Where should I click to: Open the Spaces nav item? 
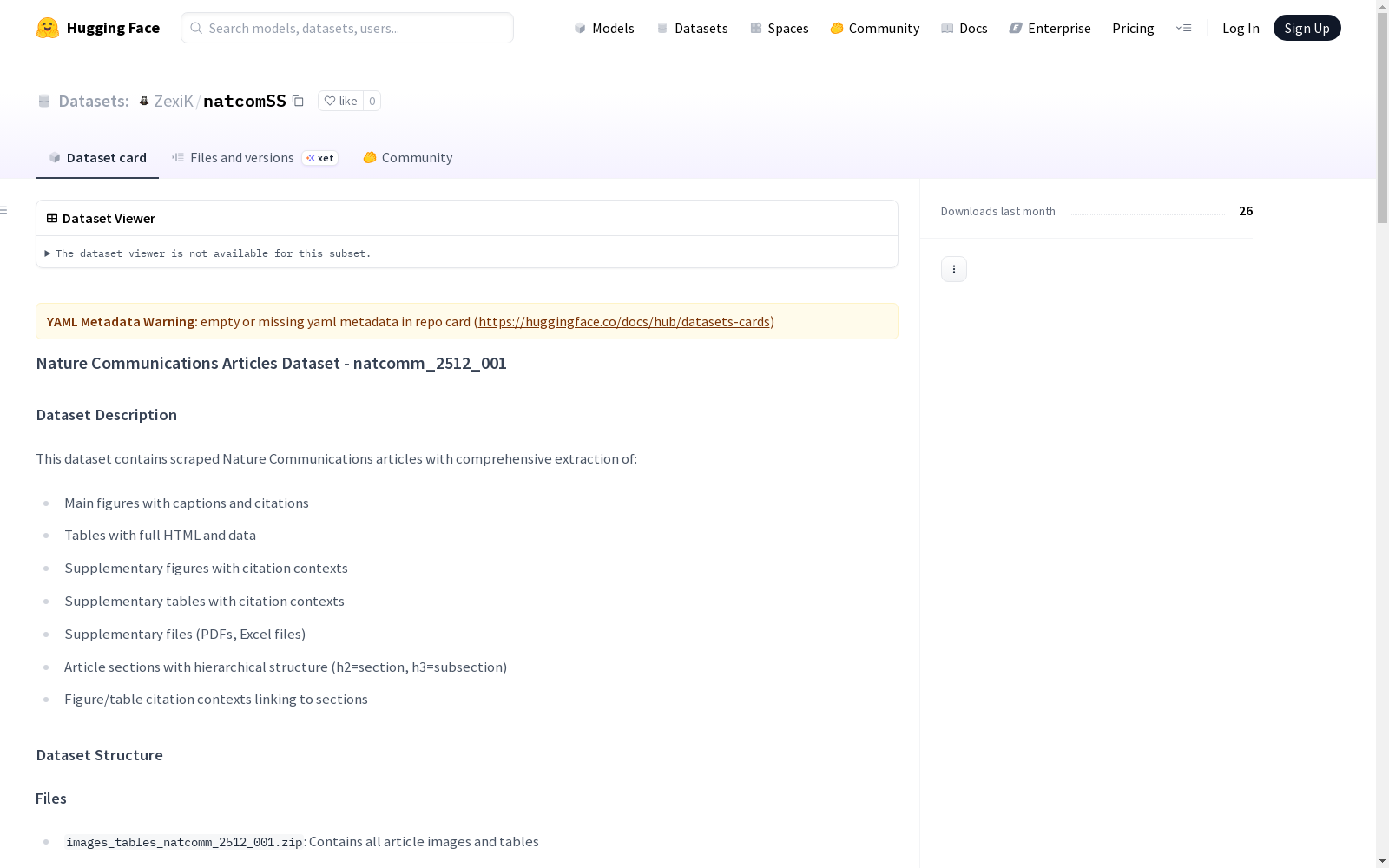tap(779, 28)
